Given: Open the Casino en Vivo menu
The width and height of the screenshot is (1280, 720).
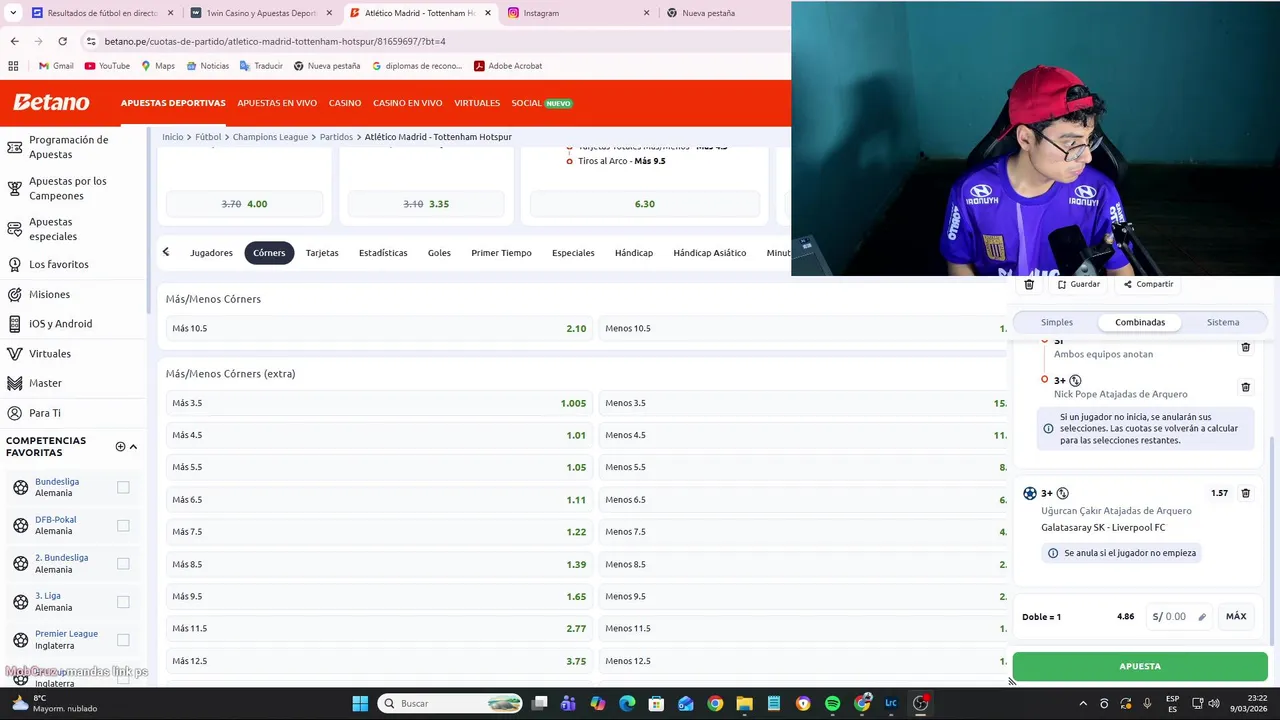Looking at the screenshot, I should tap(407, 103).
